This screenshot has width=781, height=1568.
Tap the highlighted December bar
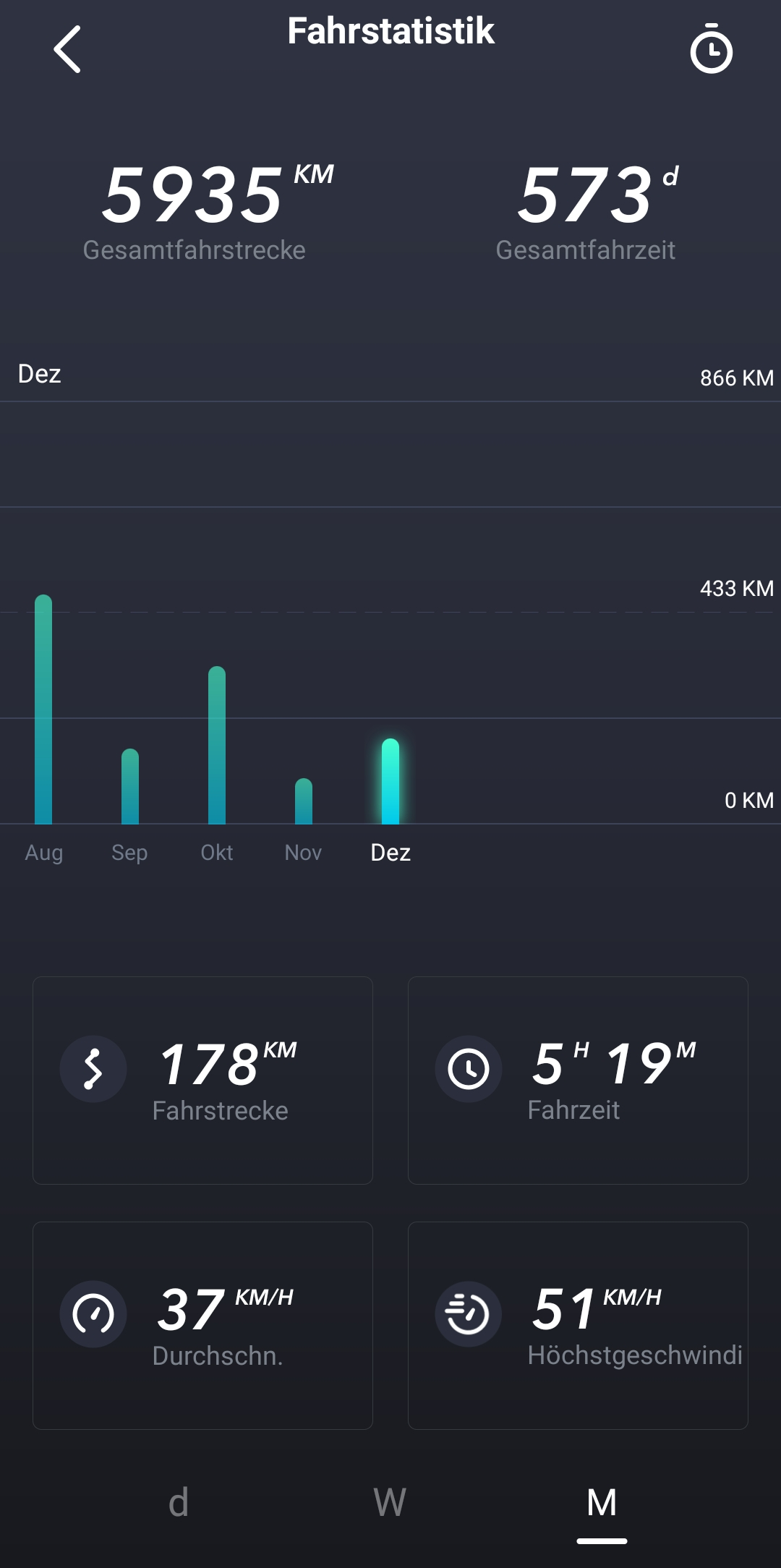point(390,782)
